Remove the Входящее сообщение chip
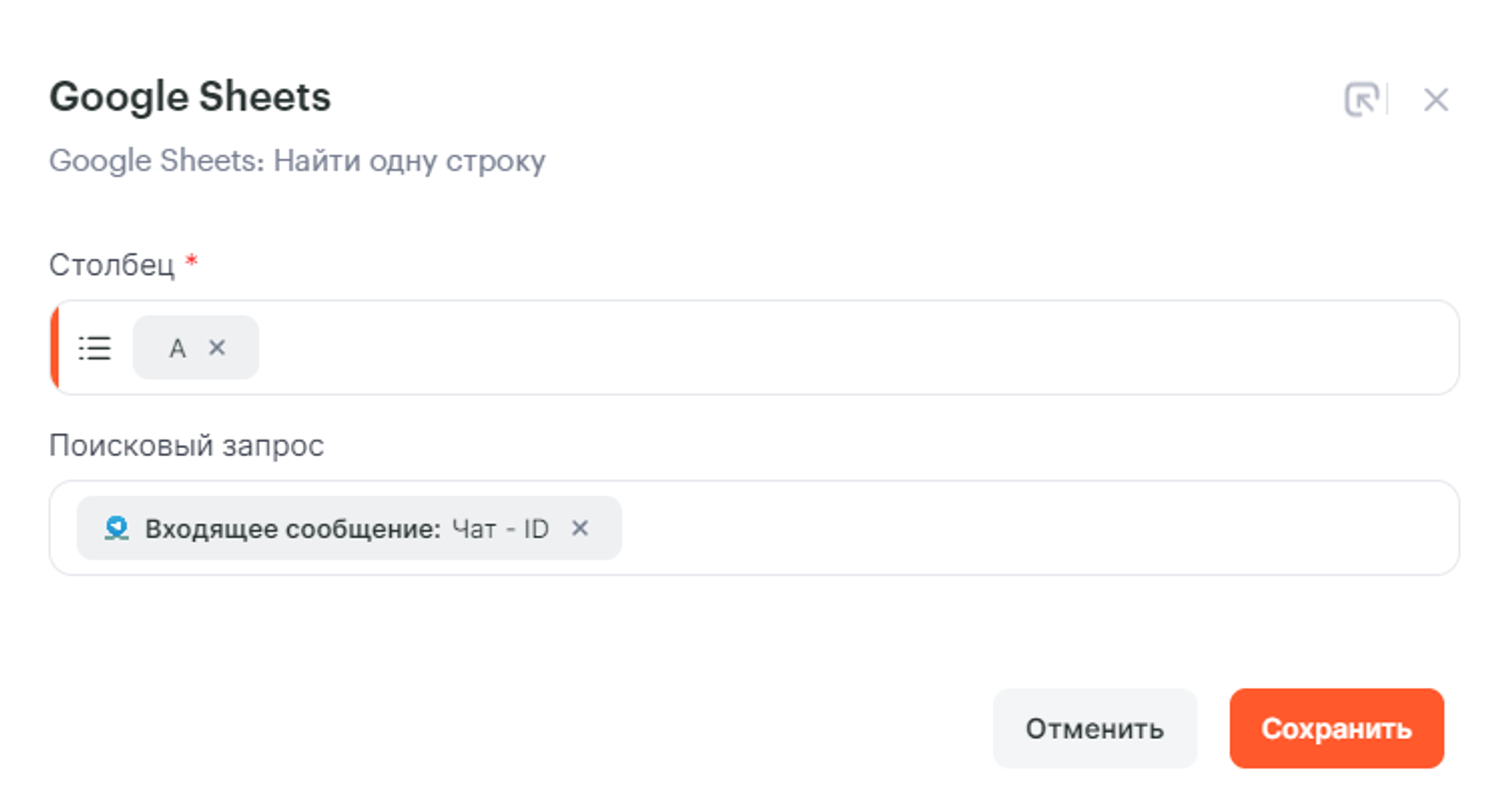 tap(580, 528)
